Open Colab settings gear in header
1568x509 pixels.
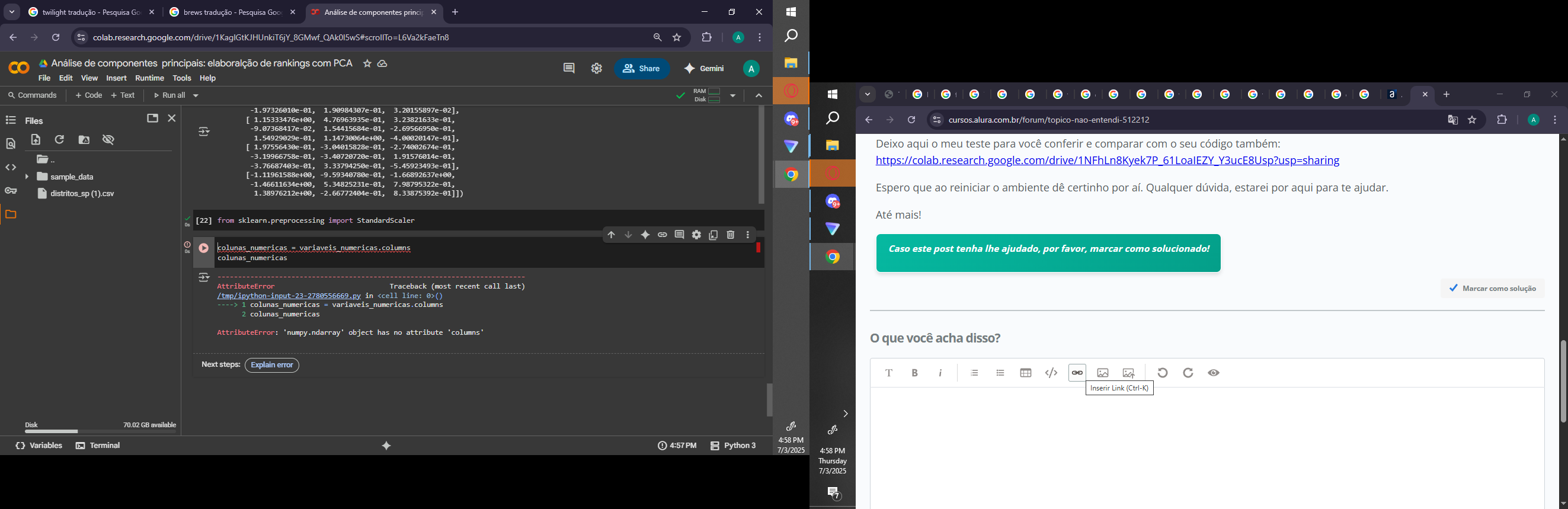click(597, 69)
